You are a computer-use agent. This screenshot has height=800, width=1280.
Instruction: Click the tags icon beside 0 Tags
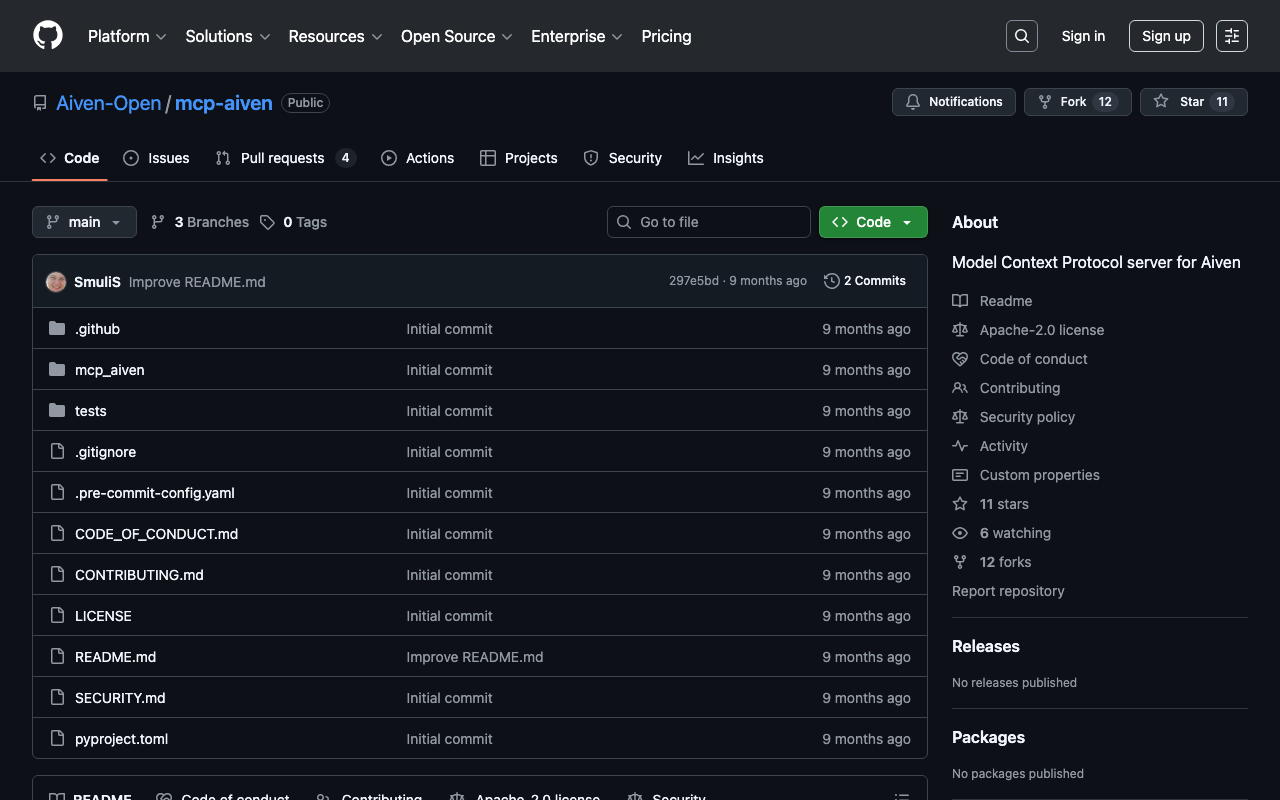[x=267, y=222]
